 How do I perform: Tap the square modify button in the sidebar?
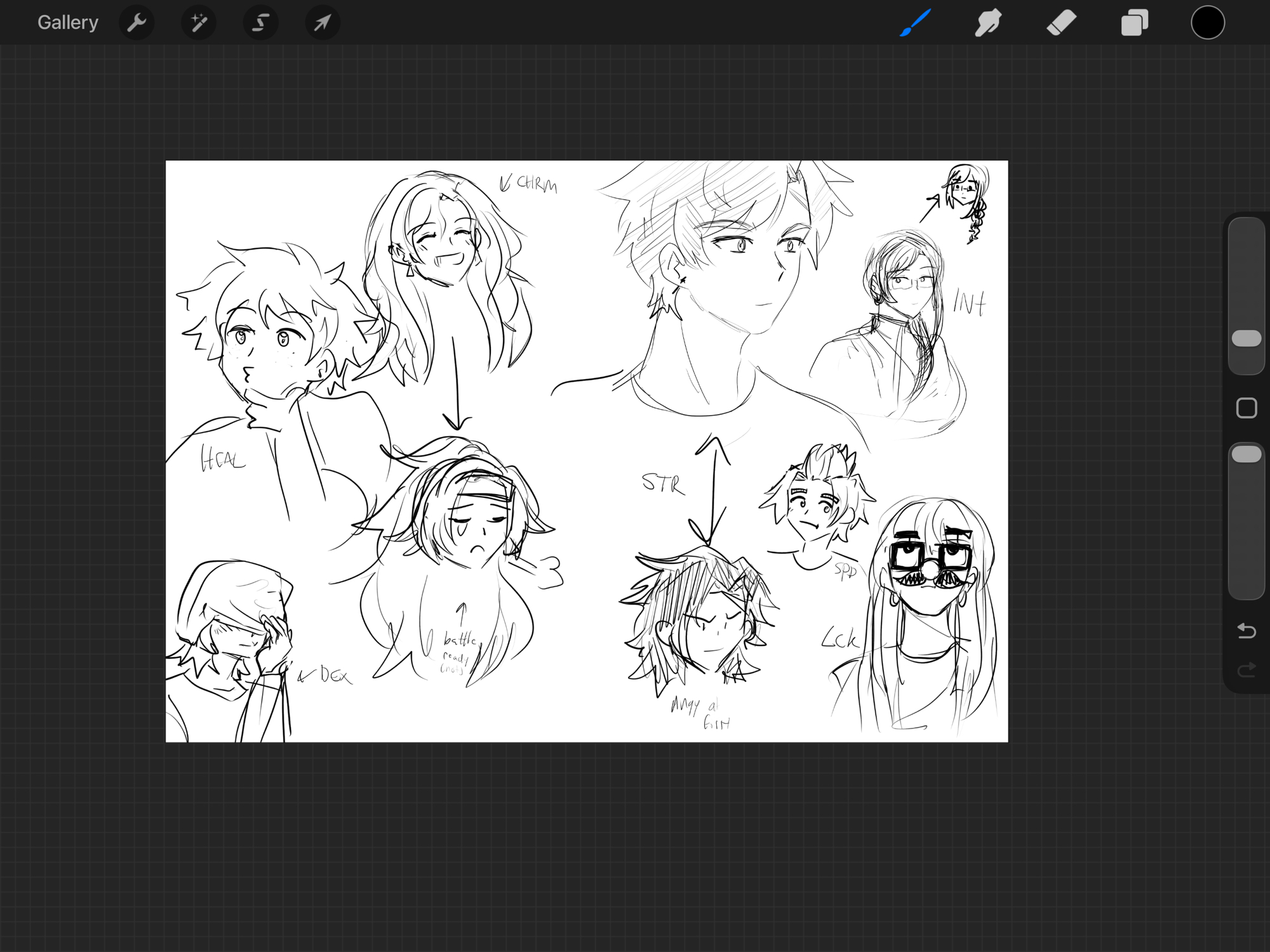(x=1246, y=408)
